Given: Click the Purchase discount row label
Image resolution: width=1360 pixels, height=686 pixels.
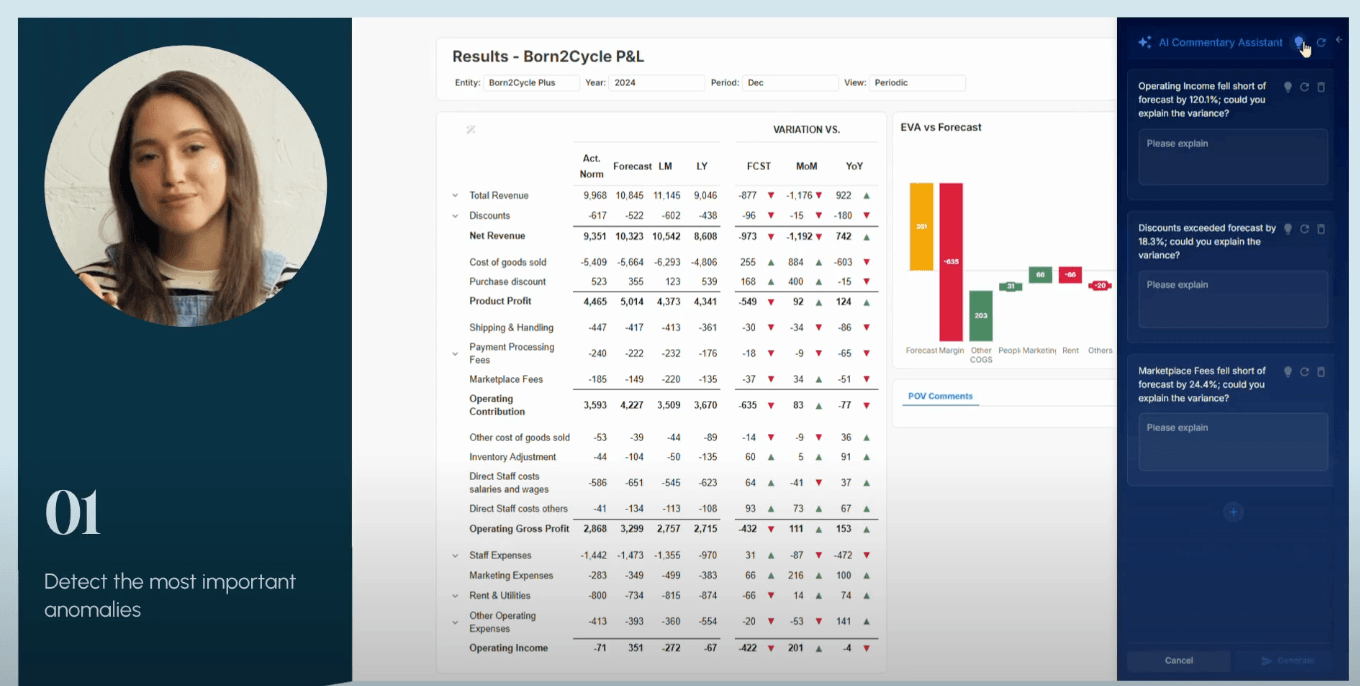Looking at the screenshot, I should click(x=508, y=282).
